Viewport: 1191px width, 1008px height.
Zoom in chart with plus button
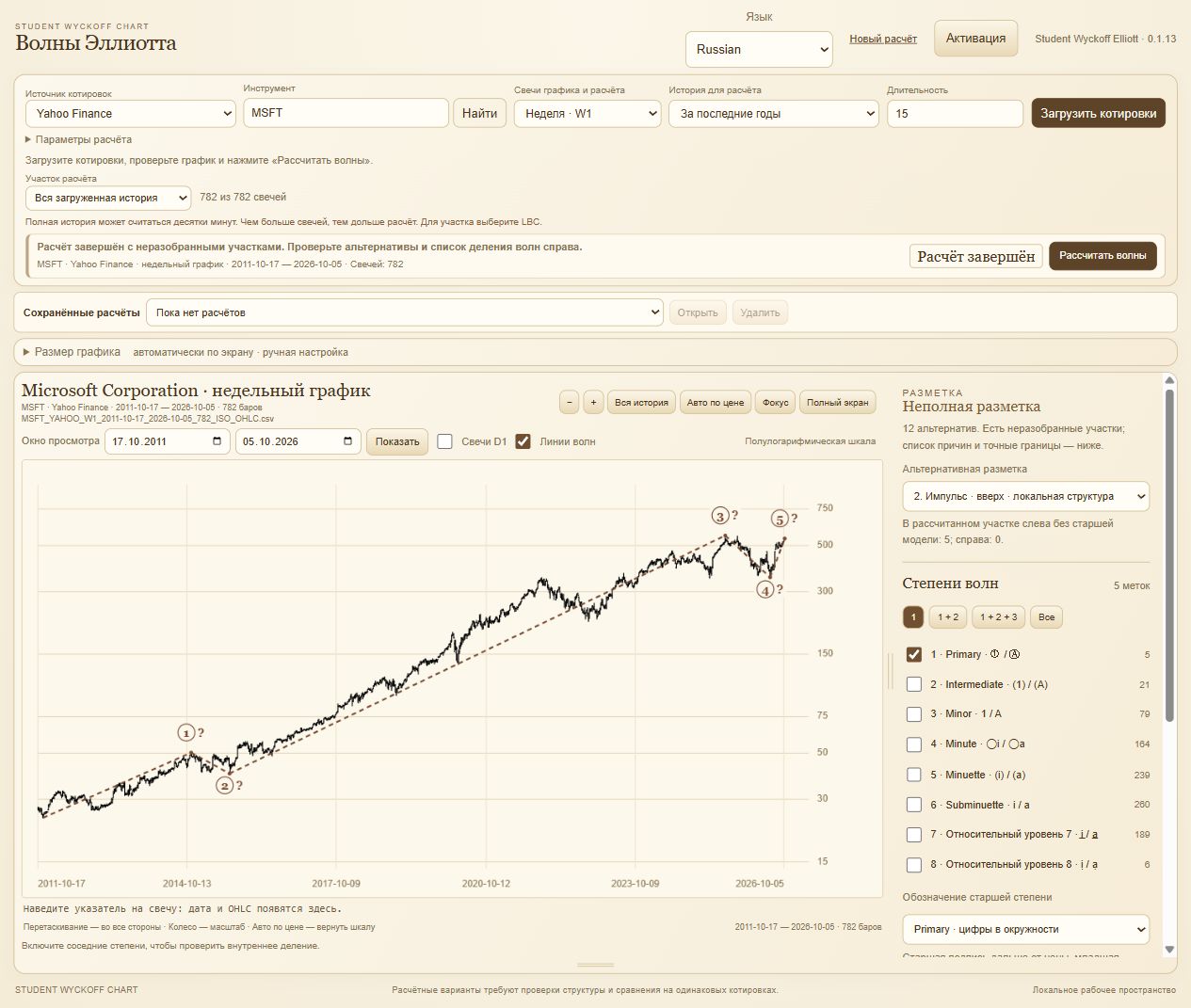coord(593,402)
